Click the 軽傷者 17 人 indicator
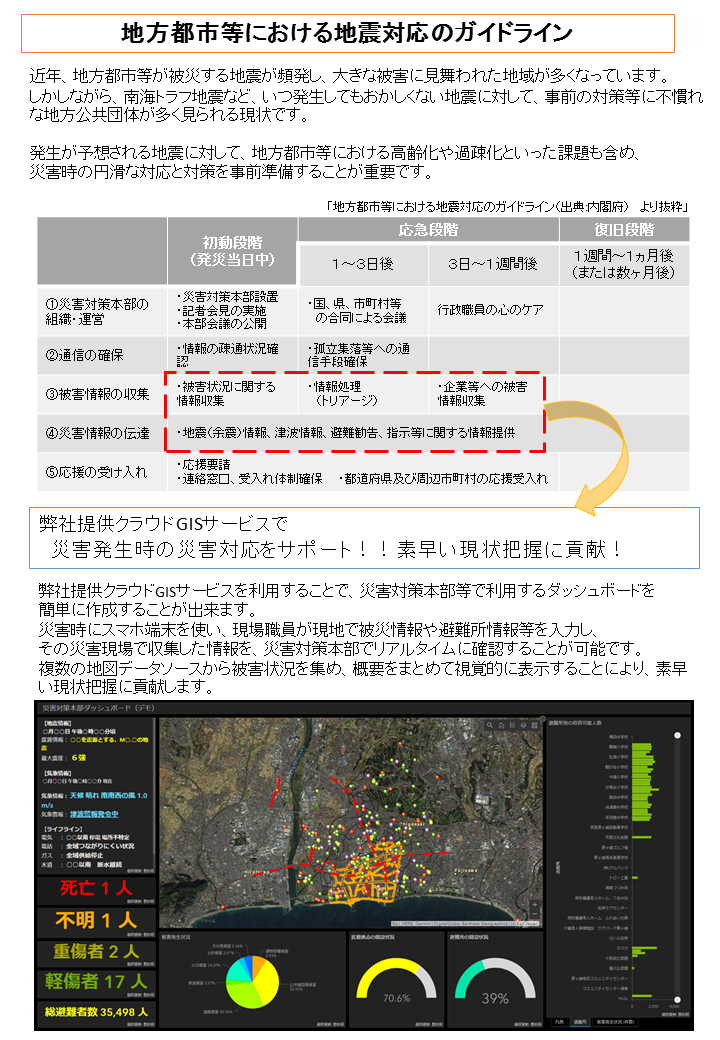Image resolution: width=720 pixels, height=1040 pixels. (x=96, y=982)
